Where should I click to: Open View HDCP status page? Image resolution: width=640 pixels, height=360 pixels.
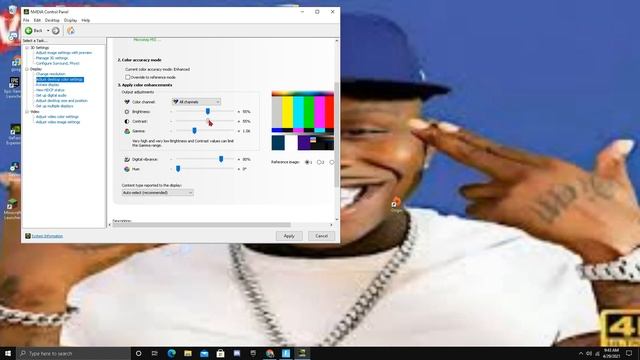click(x=50, y=90)
